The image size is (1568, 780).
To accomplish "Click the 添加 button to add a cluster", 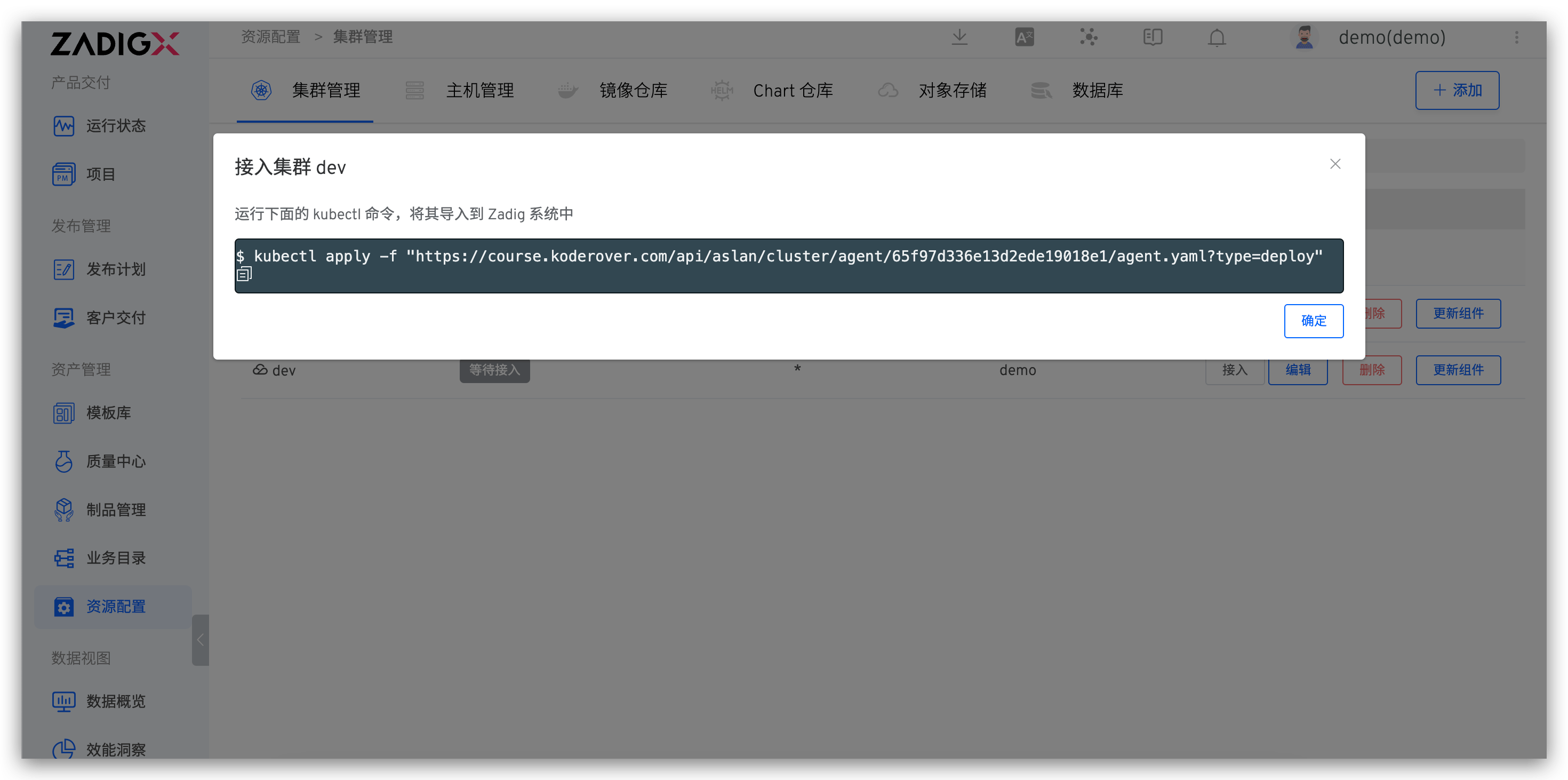I will pos(1457,90).
